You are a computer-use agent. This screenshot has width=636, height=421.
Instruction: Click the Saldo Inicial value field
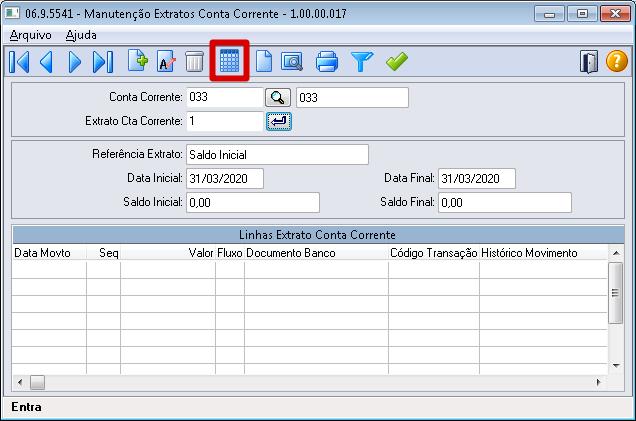[x=253, y=202]
